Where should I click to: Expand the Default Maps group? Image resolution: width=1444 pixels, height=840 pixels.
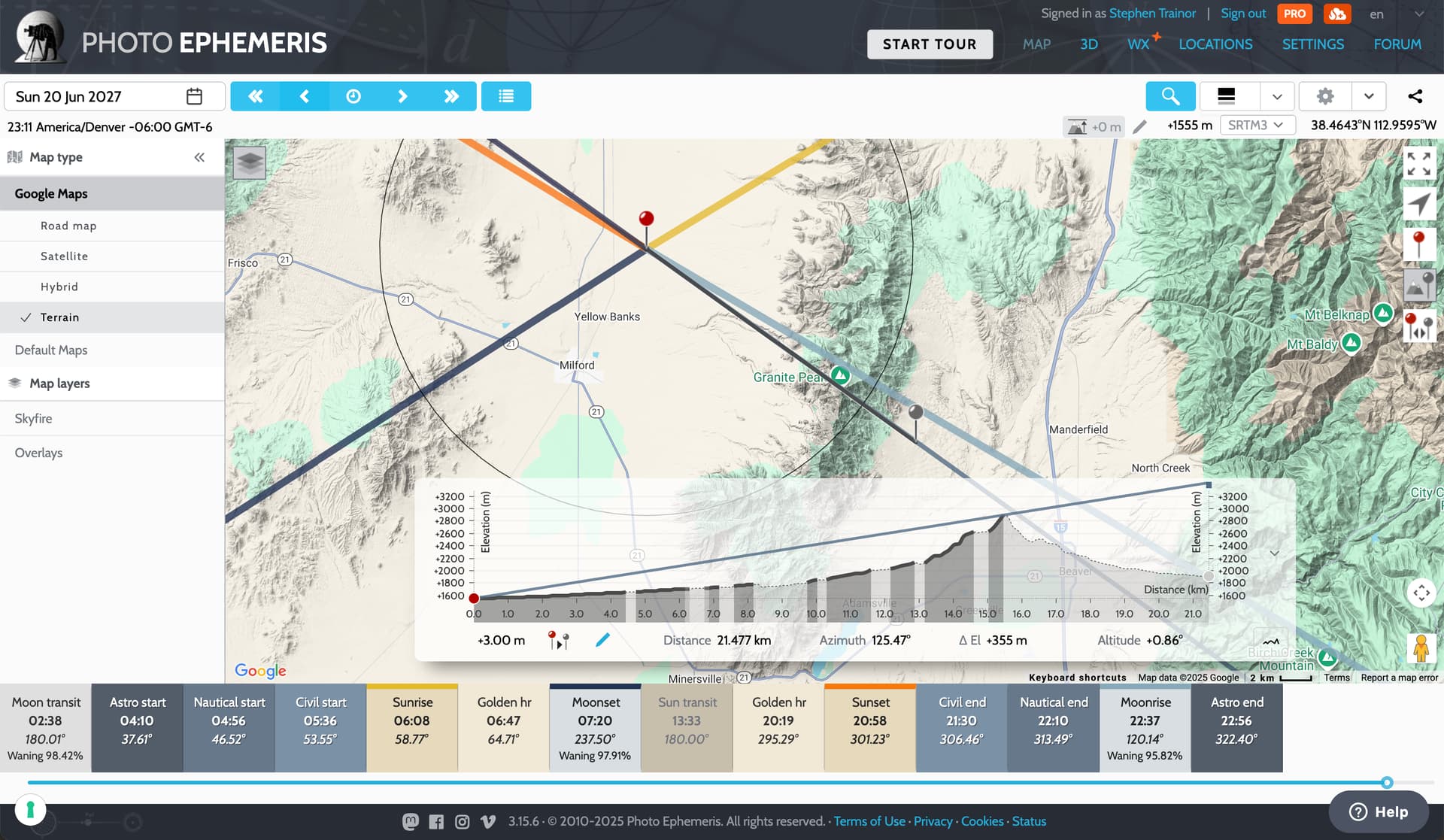(x=112, y=350)
